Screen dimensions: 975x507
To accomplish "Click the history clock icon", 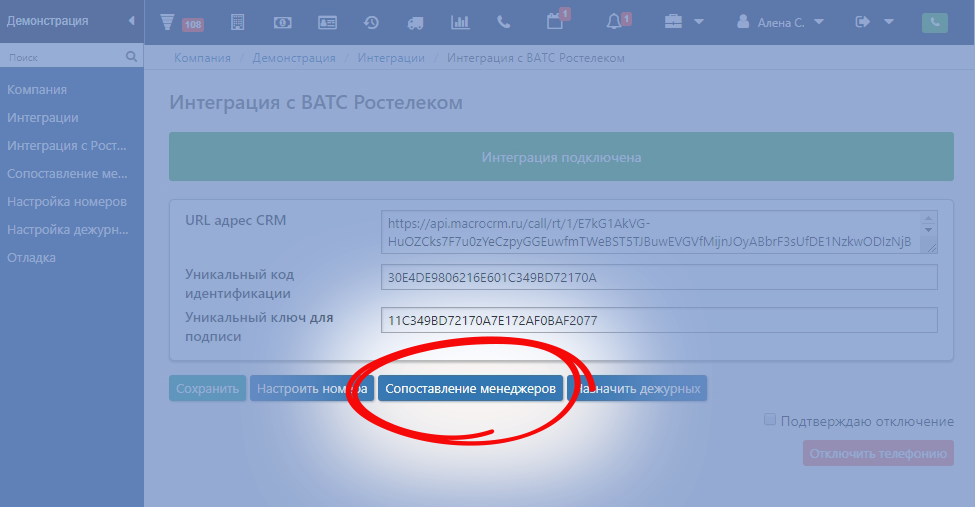I will pyautogui.click(x=371, y=22).
